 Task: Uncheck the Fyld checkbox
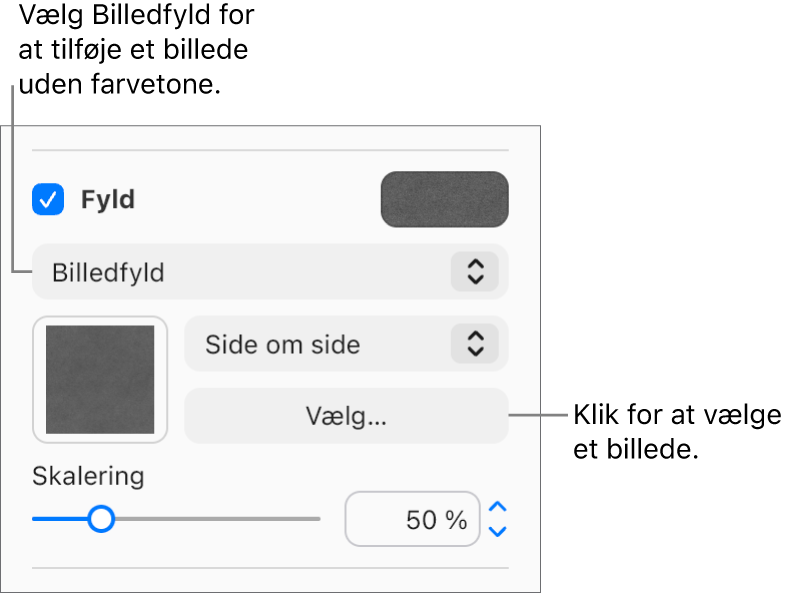tap(48, 200)
